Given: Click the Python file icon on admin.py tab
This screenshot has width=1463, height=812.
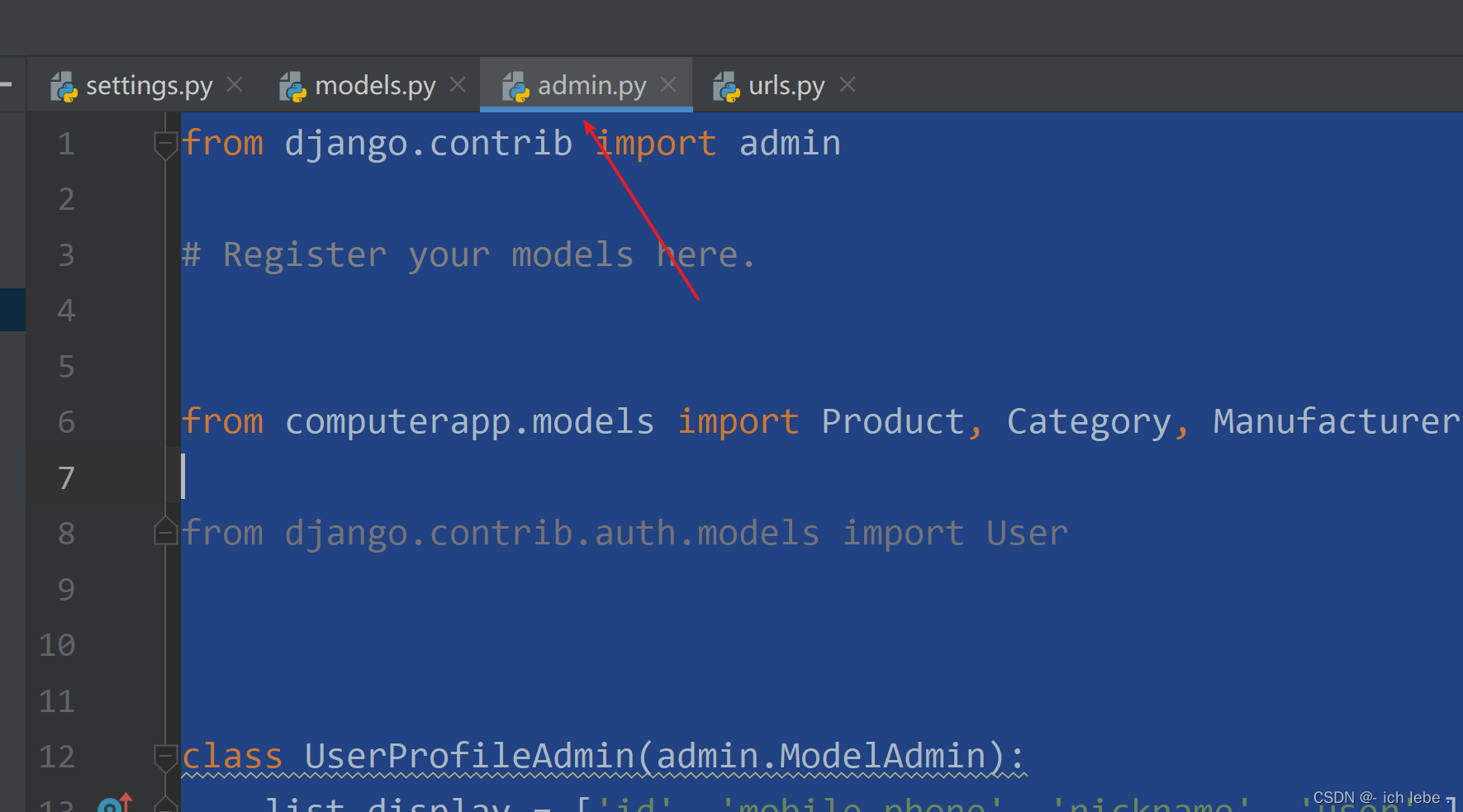Looking at the screenshot, I should tap(515, 87).
